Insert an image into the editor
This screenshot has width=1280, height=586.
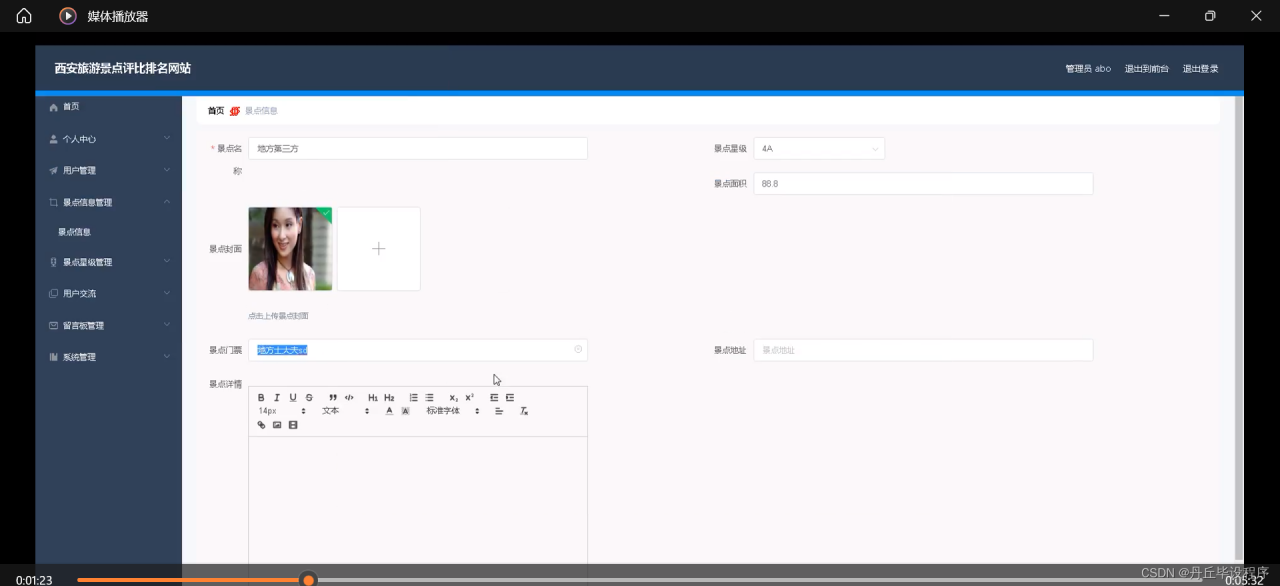coord(277,425)
